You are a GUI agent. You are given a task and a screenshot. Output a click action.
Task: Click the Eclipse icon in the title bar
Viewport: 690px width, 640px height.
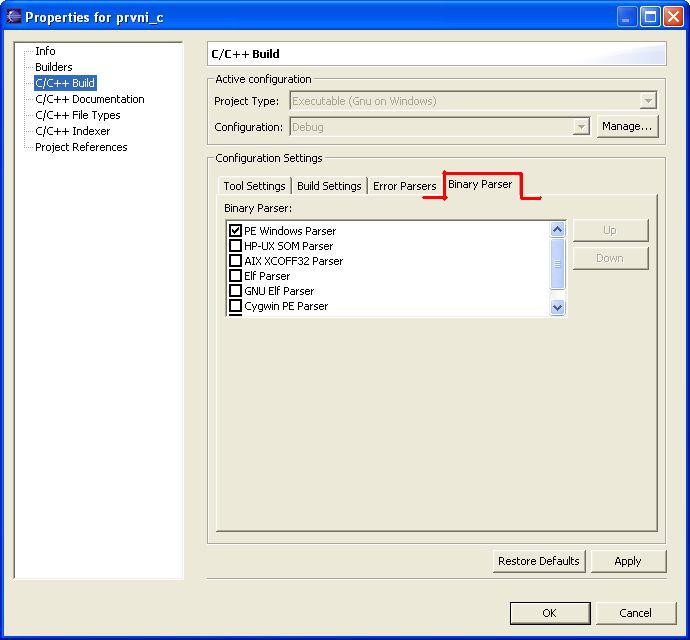14,17
